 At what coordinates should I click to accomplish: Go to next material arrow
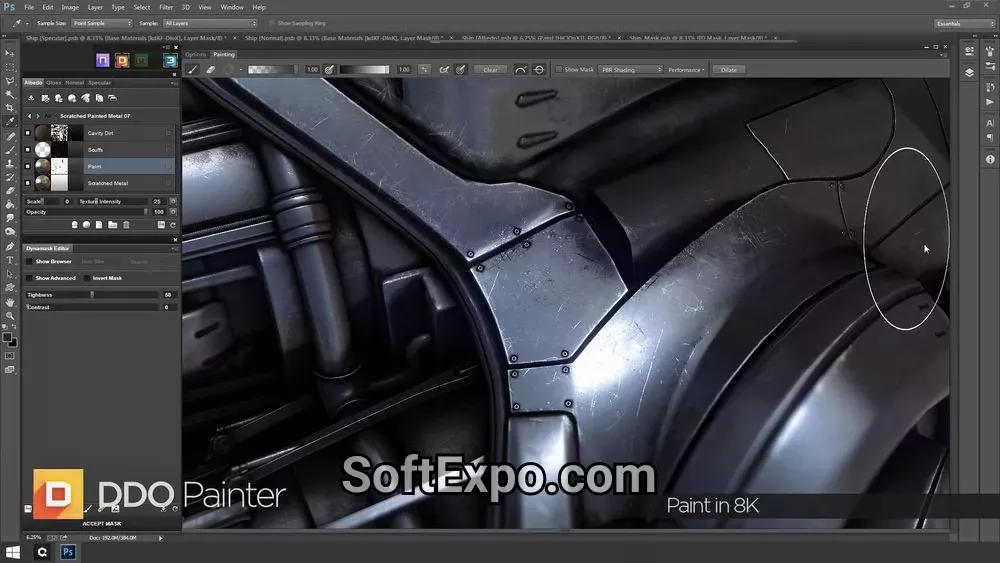point(38,116)
